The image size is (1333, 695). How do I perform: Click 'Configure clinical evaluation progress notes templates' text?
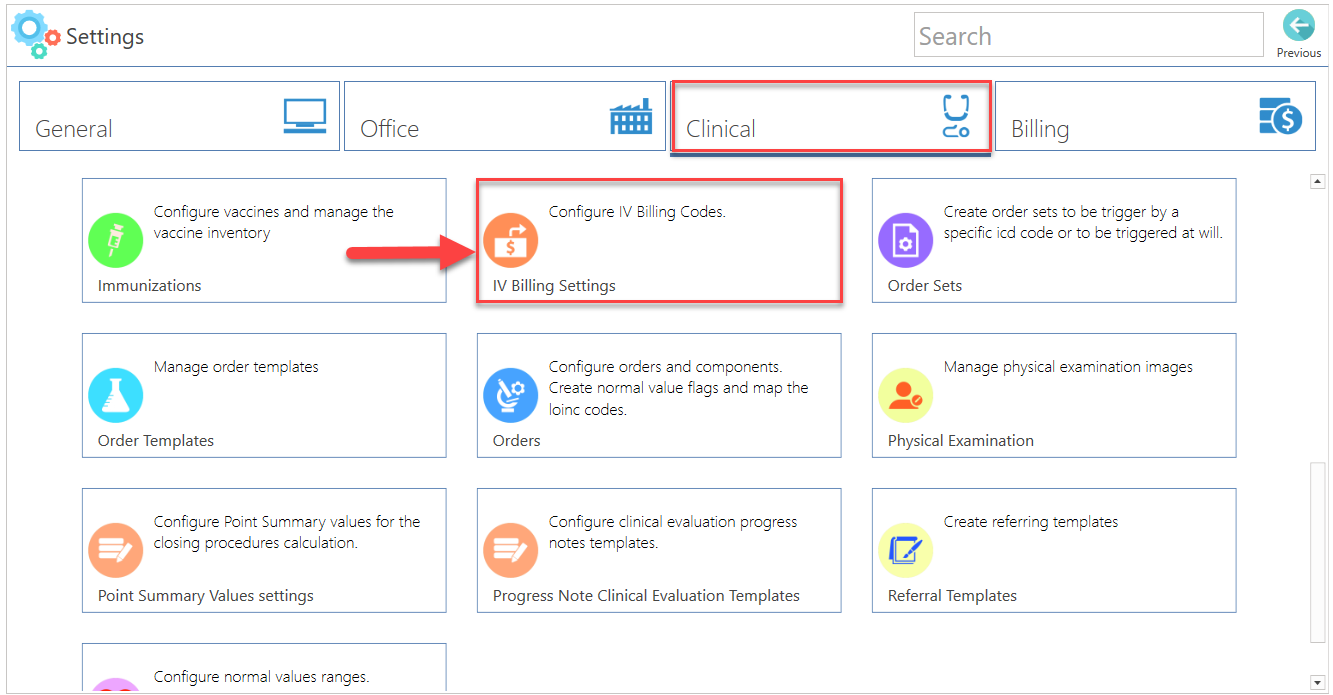[673, 532]
